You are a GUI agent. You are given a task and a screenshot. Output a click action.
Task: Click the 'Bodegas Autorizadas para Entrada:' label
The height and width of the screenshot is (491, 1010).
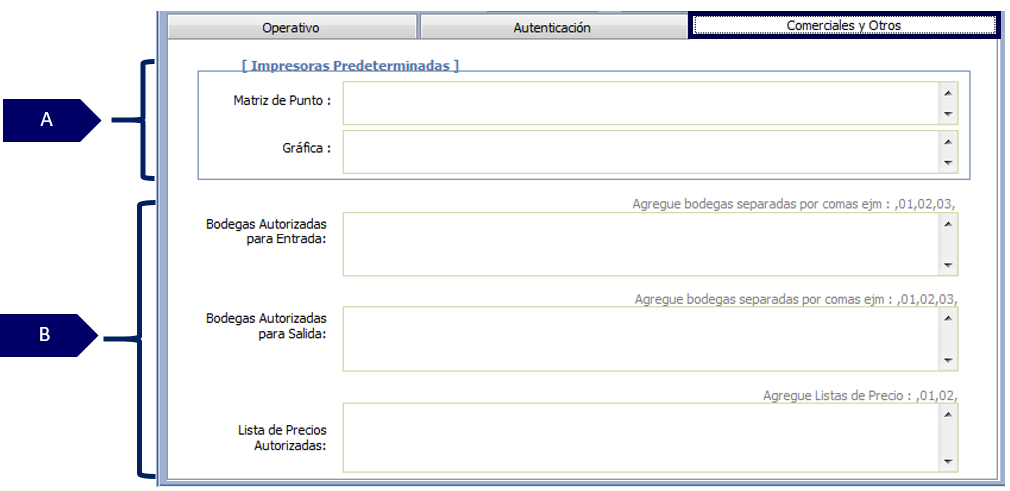[266, 231]
